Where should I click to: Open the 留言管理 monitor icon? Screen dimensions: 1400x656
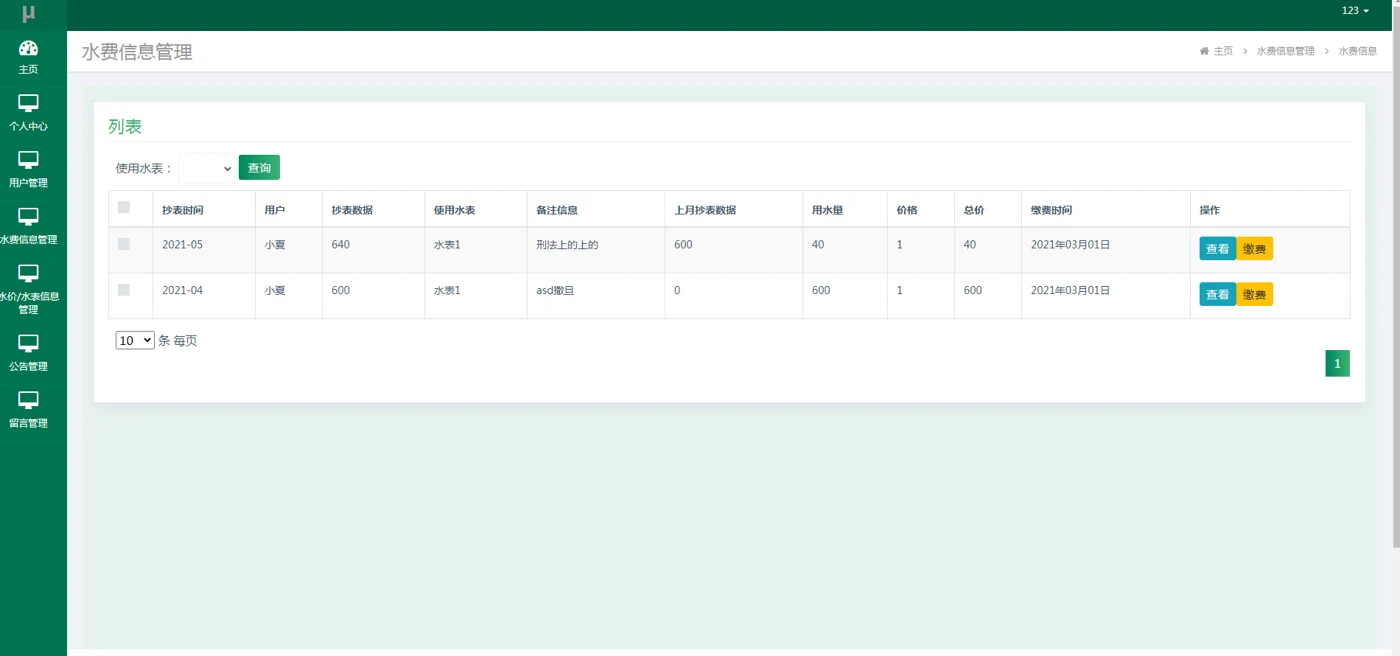pyautogui.click(x=28, y=401)
